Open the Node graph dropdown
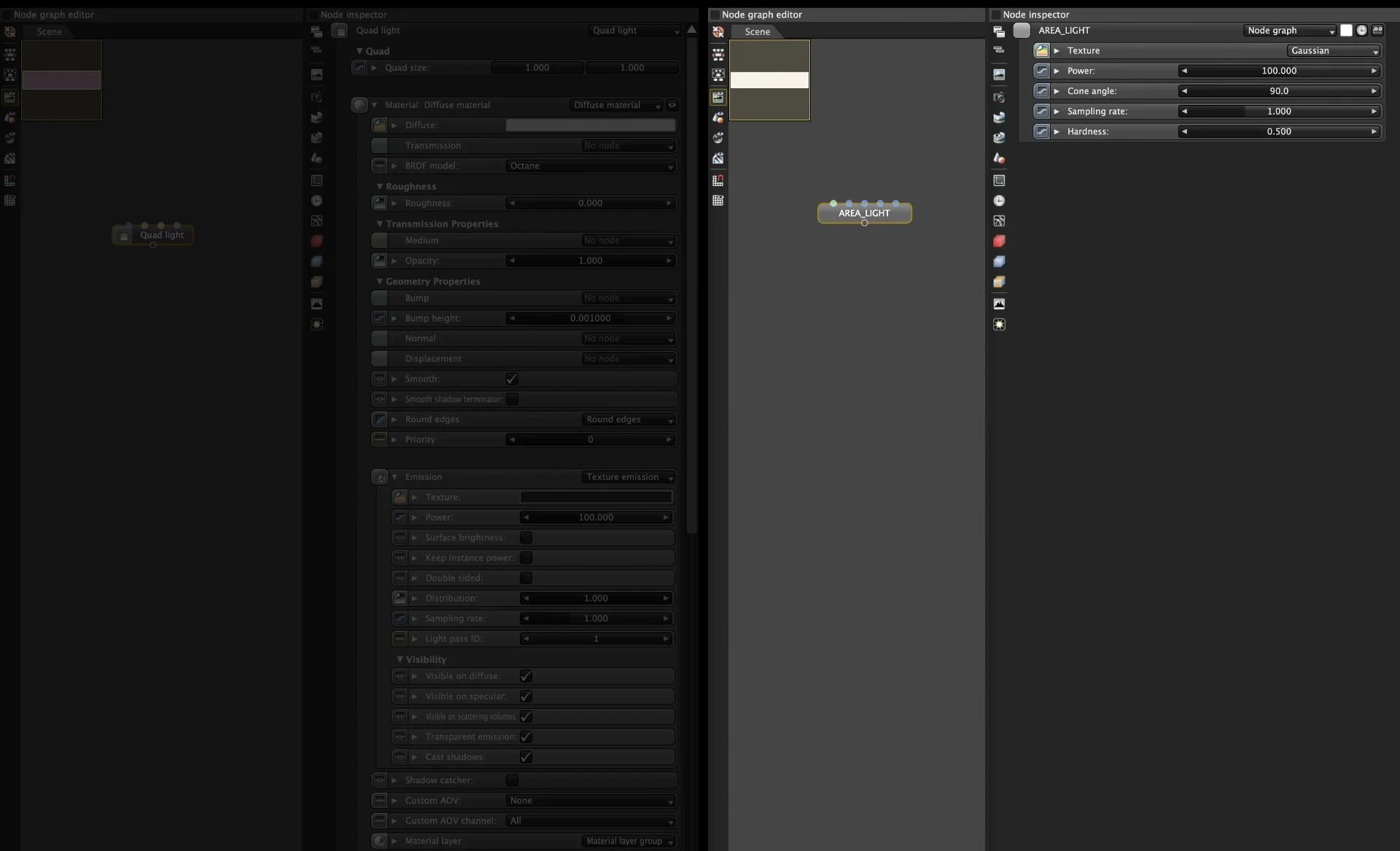Viewport: 1400px width, 851px height. (x=1289, y=31)
